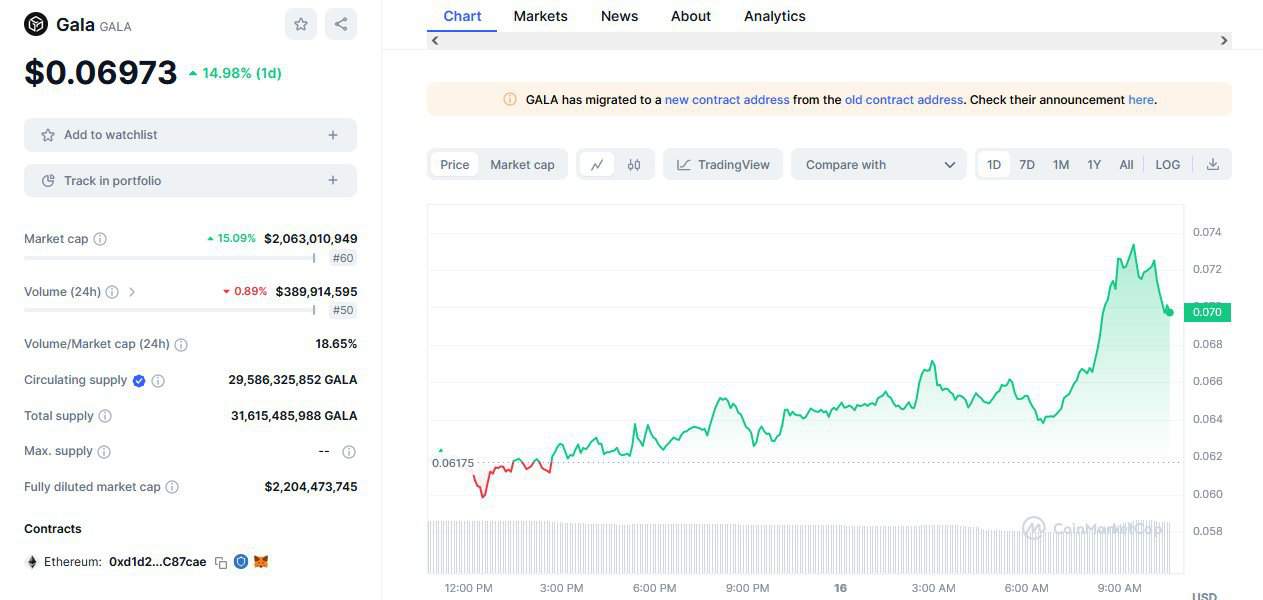Click the 0.06175 opening price label
1263x600 pixels.
click(x=453, y=463)
